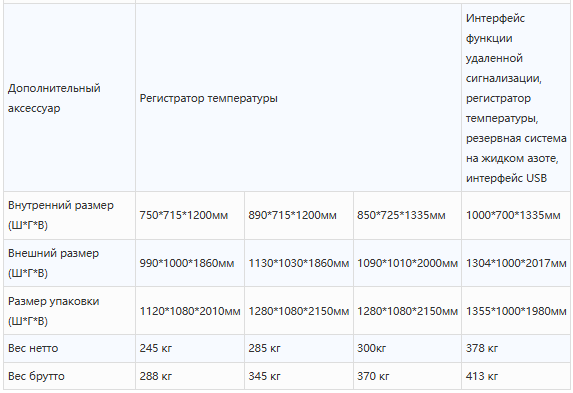Click the 'Вес нетто' row label
This screenshot has width=573, height=393.
point(33,348)
